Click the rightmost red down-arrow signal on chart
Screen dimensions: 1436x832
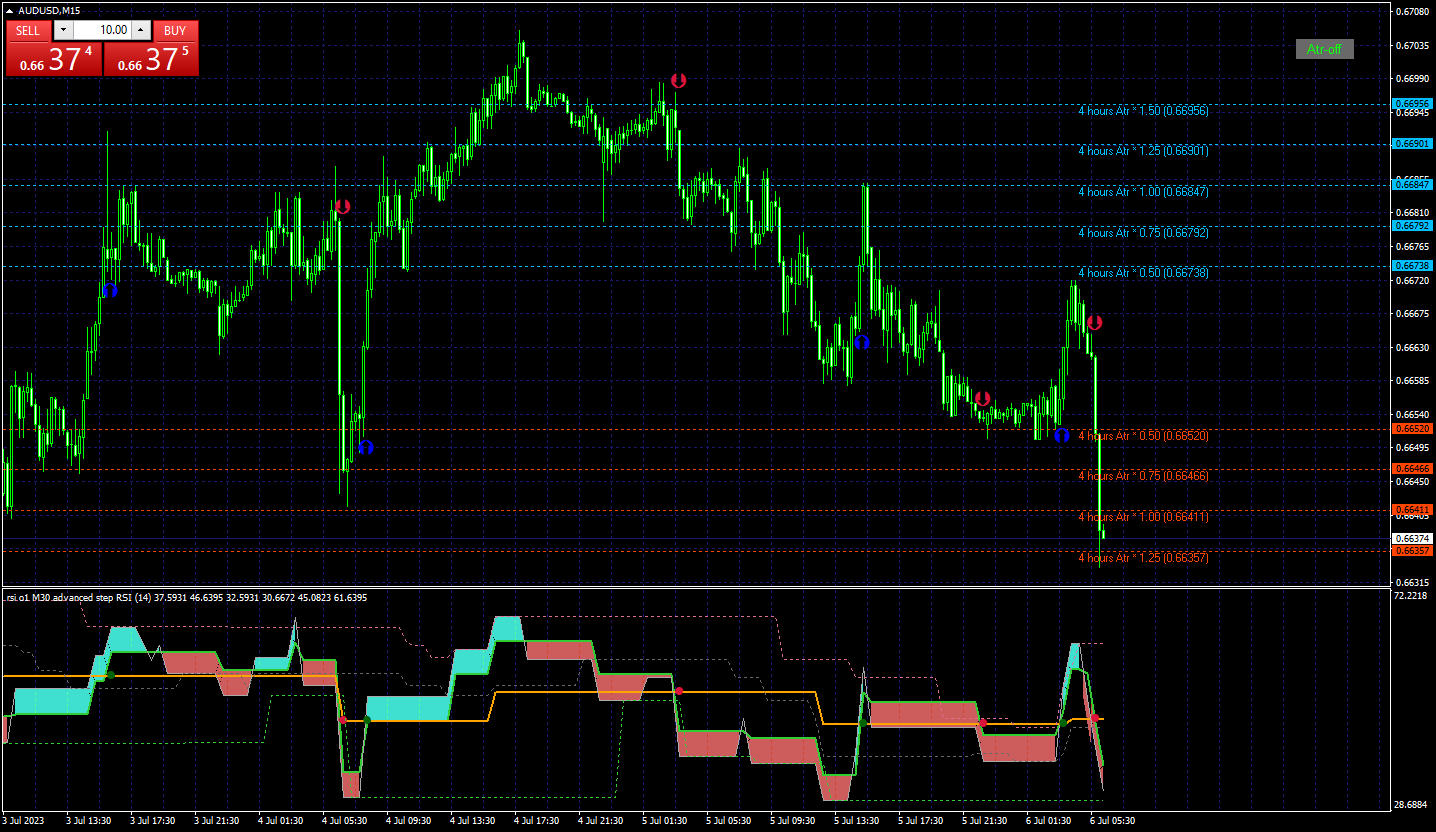tap(1094, 323)
